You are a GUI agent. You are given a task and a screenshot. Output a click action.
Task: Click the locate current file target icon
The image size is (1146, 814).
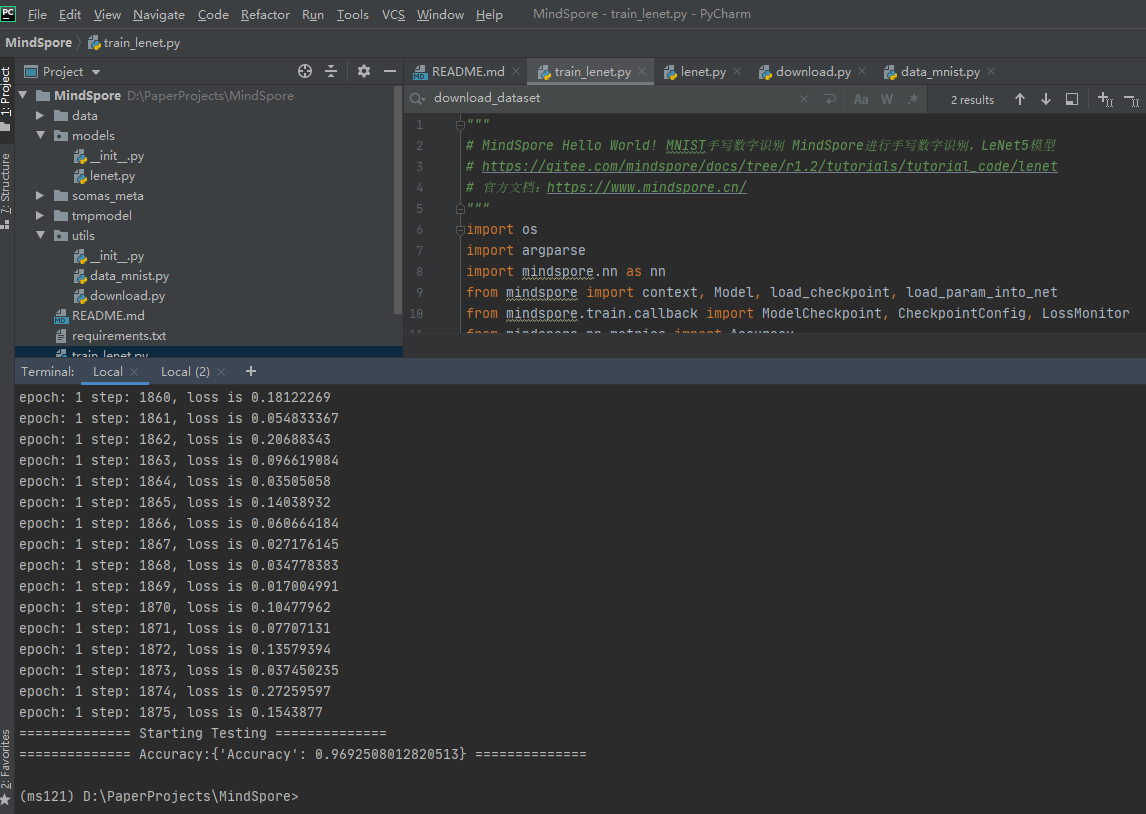click(x=305, y=72)
